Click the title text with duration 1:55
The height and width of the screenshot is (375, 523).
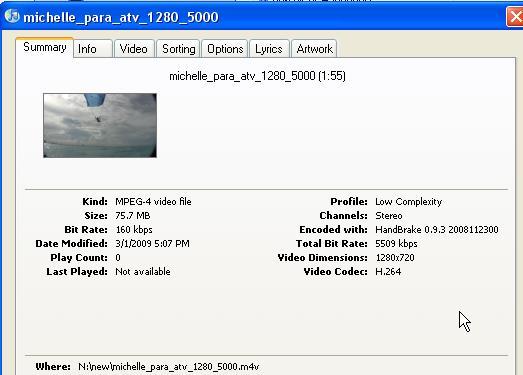(257, 76)
